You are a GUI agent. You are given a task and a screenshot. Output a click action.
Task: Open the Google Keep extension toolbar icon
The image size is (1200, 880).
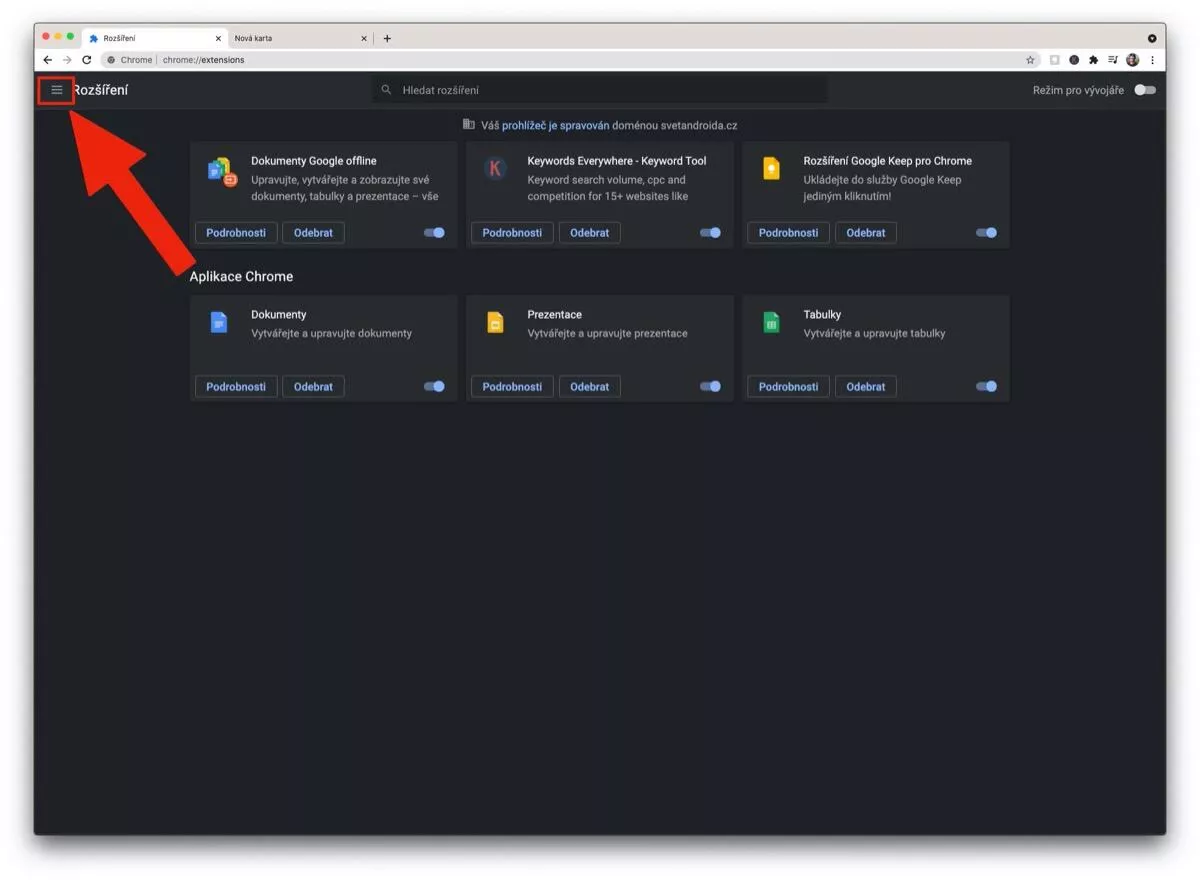pyautogui.click(x=1054, y=60)
